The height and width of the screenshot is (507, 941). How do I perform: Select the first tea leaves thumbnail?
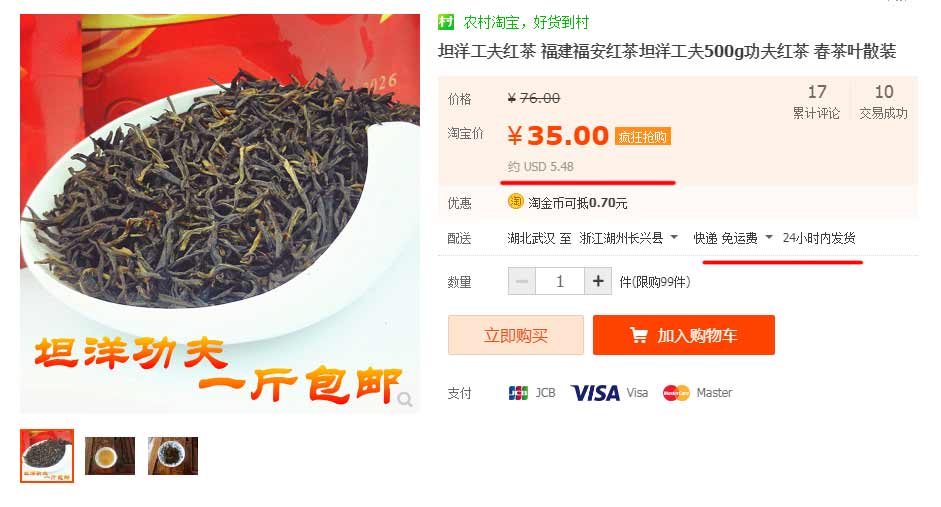click(47, 455)
